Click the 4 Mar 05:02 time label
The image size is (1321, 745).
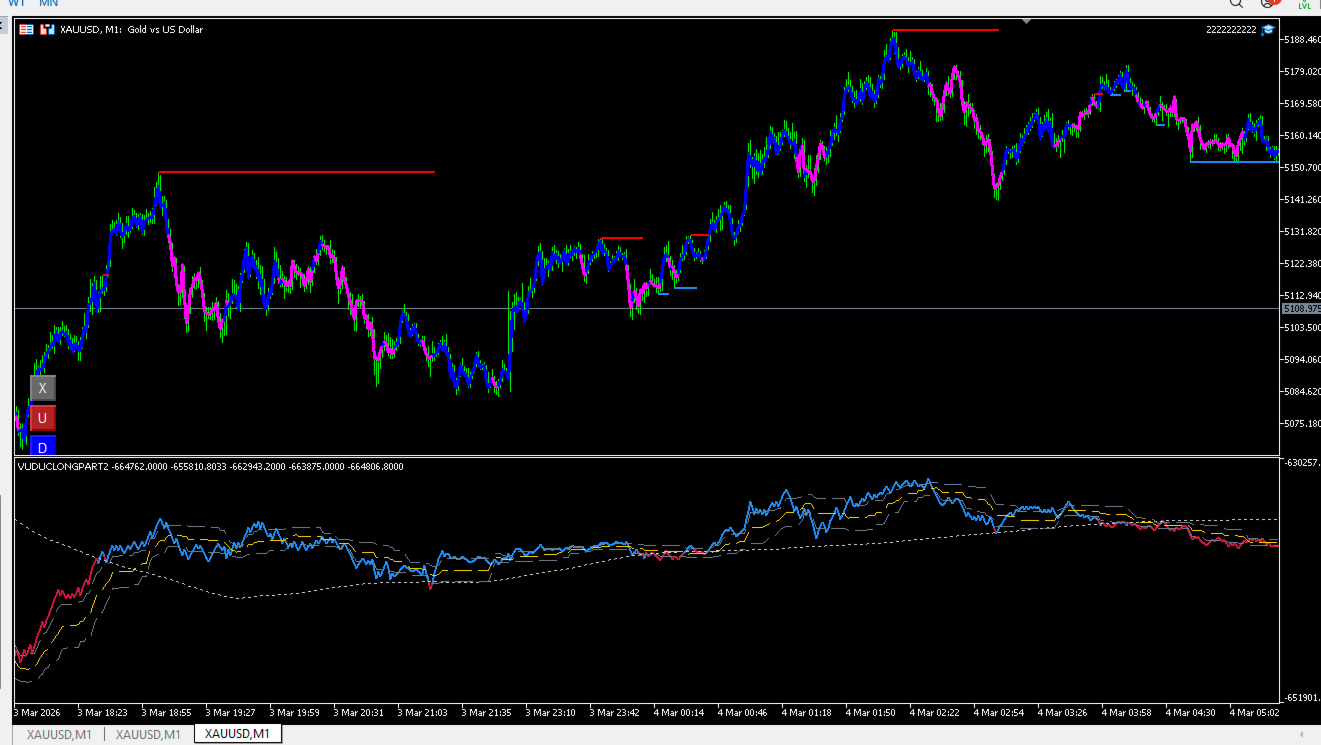click(1254, 713)
